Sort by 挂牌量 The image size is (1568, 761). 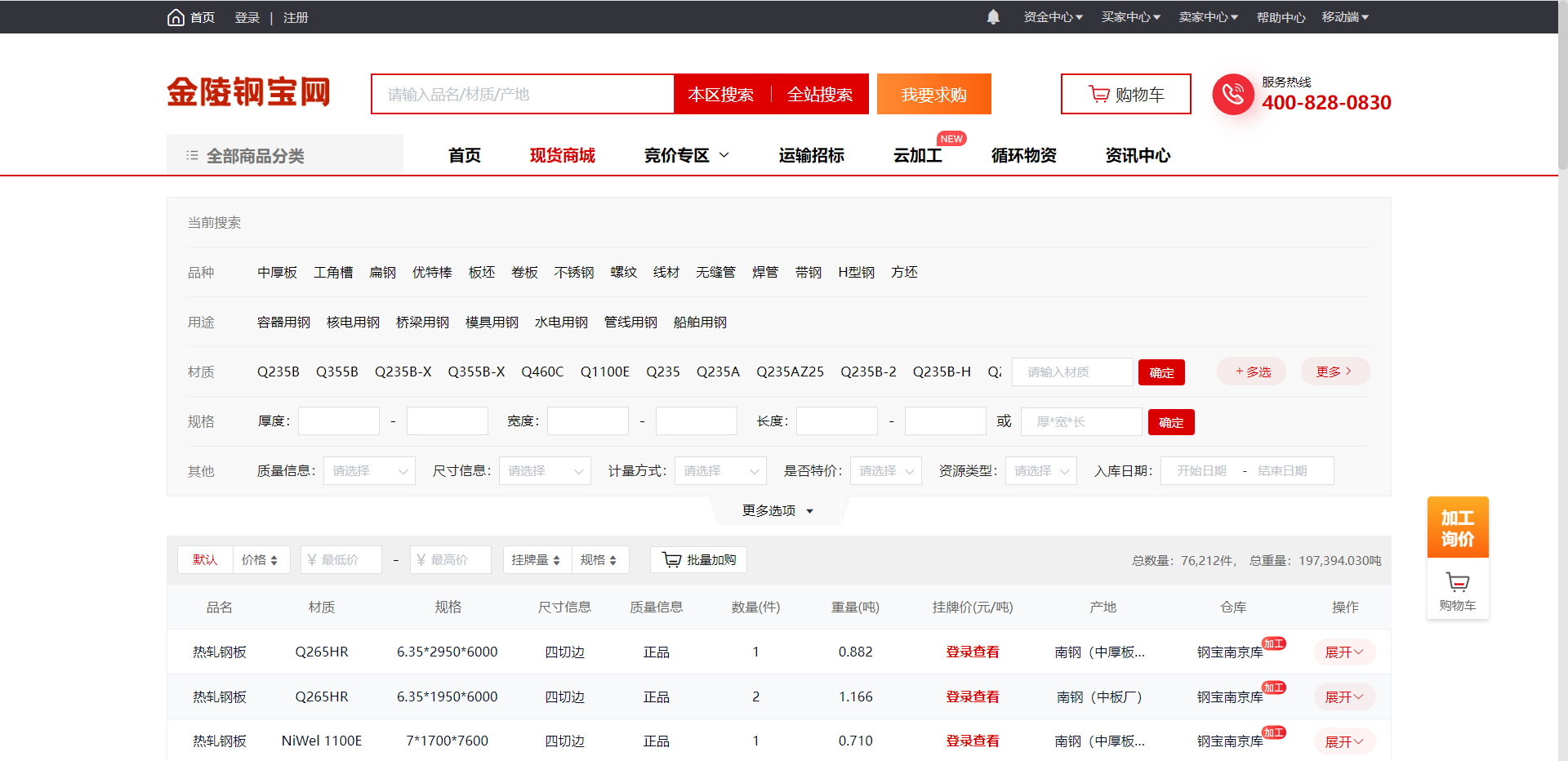pos(537,559)
